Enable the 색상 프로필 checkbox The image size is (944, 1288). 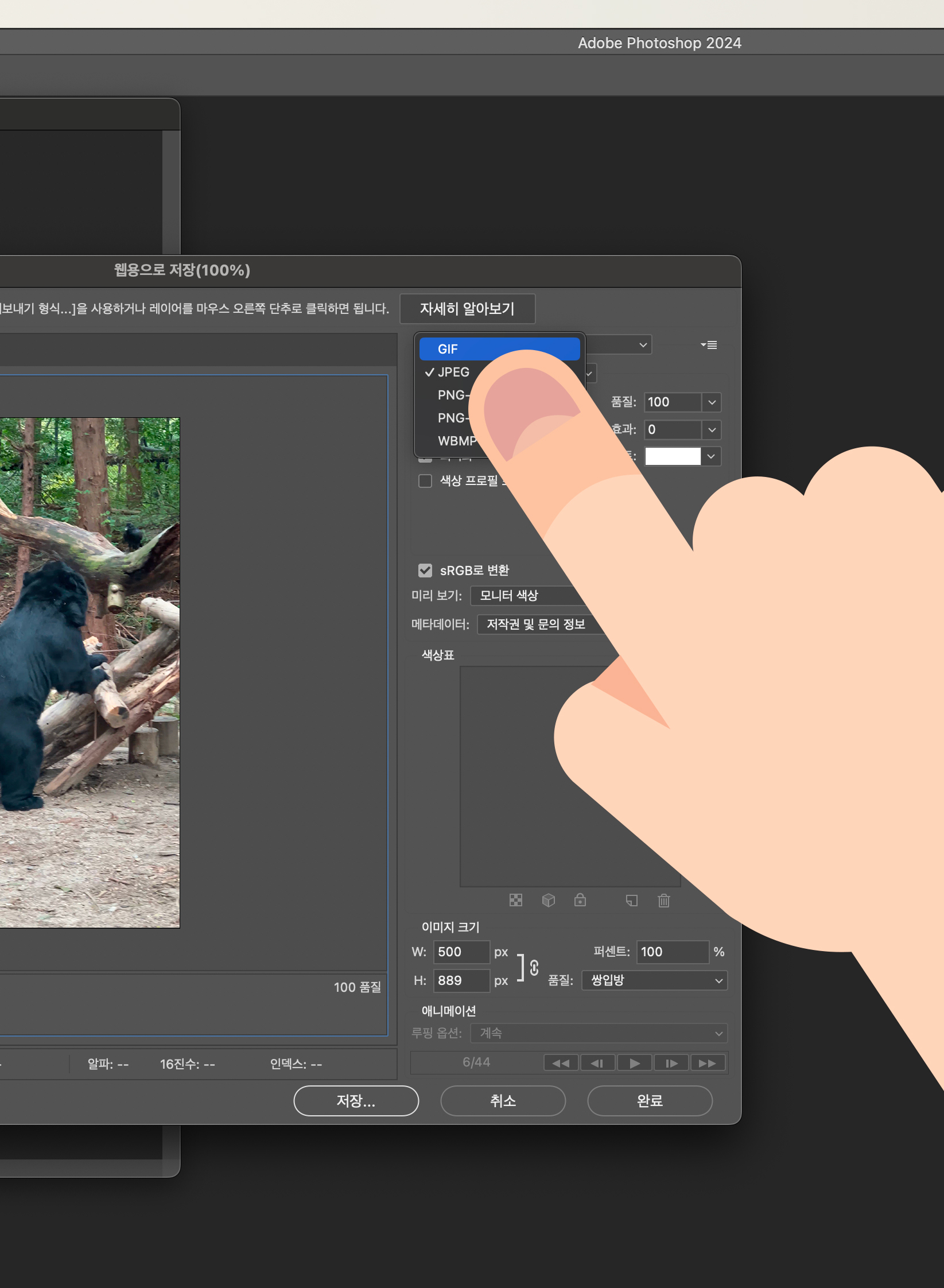coord(425,480)
